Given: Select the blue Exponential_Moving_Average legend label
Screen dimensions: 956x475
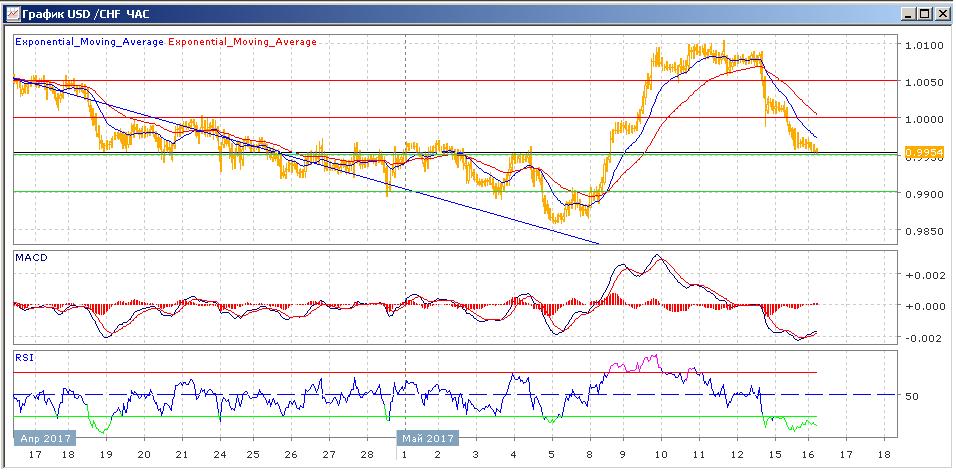Looking at the screenshot, I should pyautogui.click(x=89, y=42).
